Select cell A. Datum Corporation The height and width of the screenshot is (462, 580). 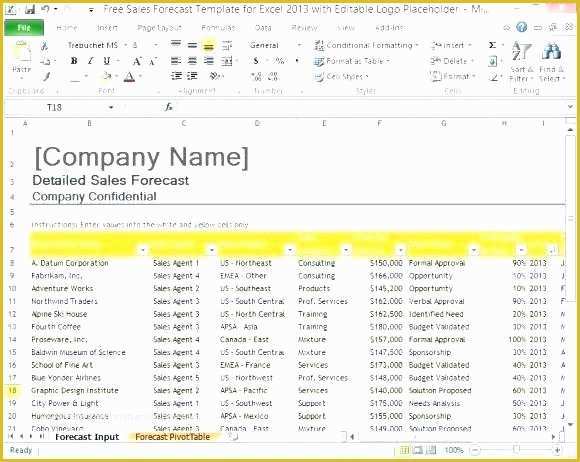(x=70, y=263)
